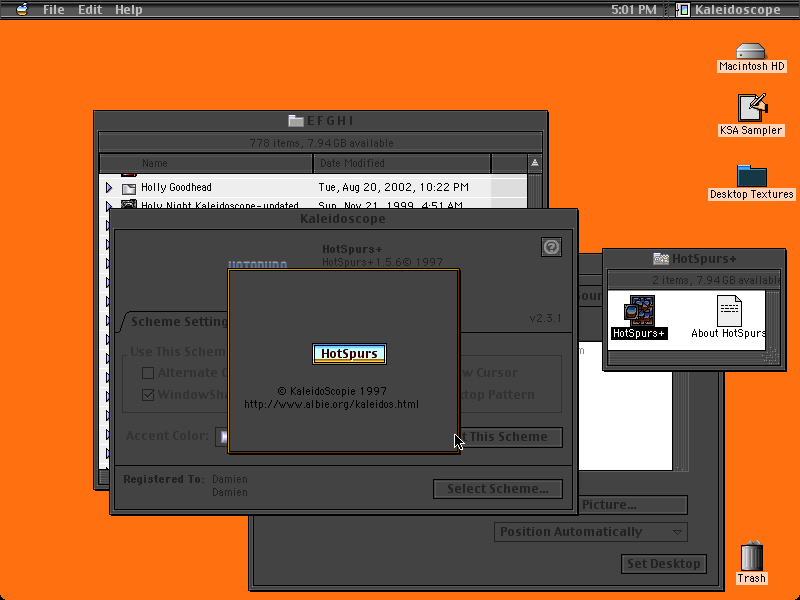Click the Set Desktop button
This screenshot has width=800, height=600.
664,564
